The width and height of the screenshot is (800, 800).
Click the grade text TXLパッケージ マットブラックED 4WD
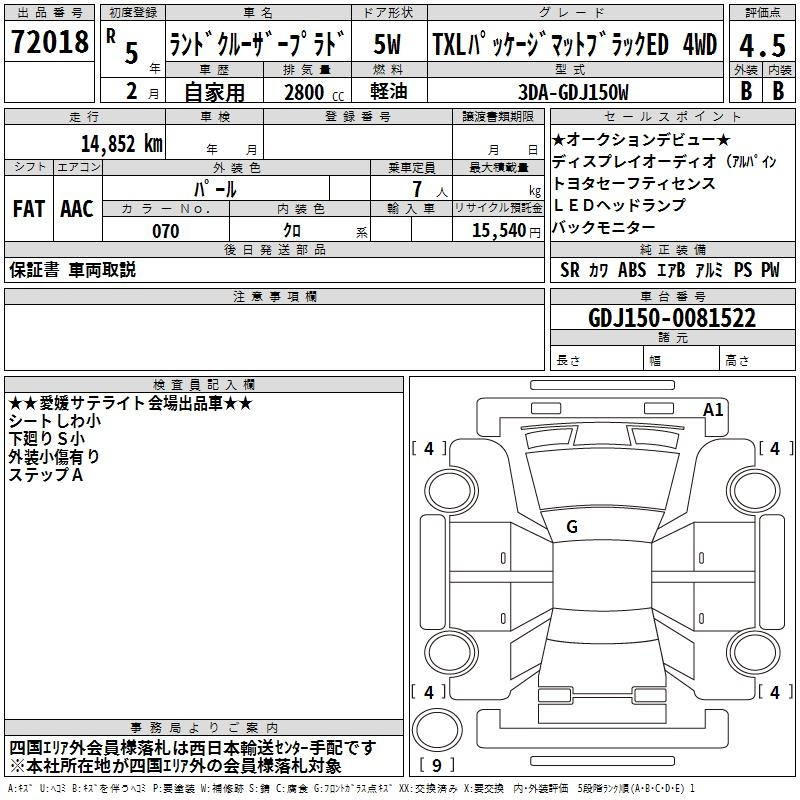[x=574, y=44]
